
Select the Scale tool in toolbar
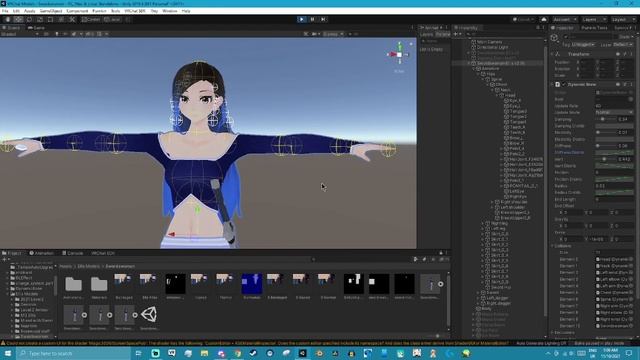(40, 19)
